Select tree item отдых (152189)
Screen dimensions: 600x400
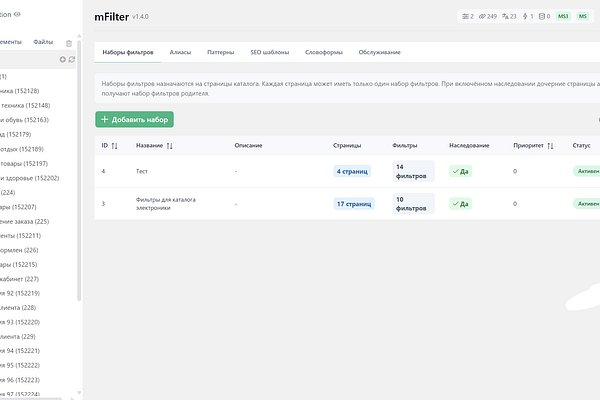[x=22, y=149]
